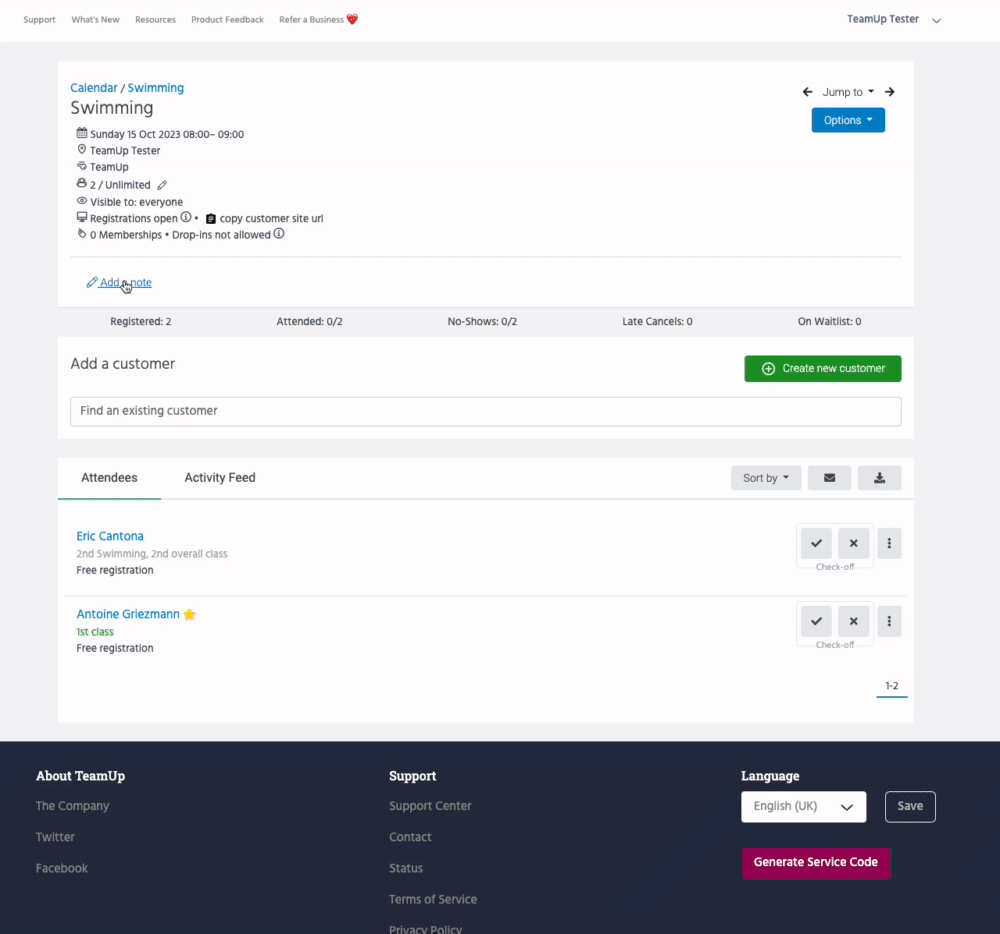Open the Language selection dropdown
1000x934 pixels.
803,806
